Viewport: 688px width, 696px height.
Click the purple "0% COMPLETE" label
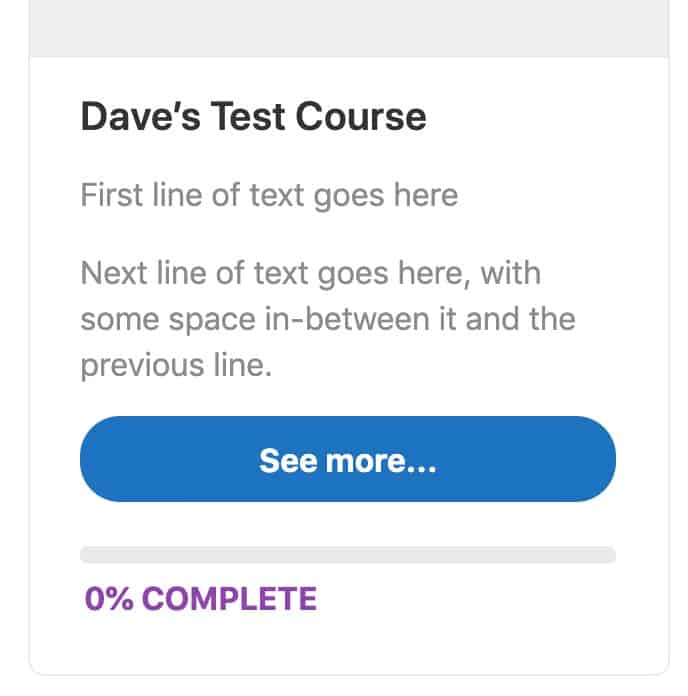pyautogui.click(x=201, y=599)
